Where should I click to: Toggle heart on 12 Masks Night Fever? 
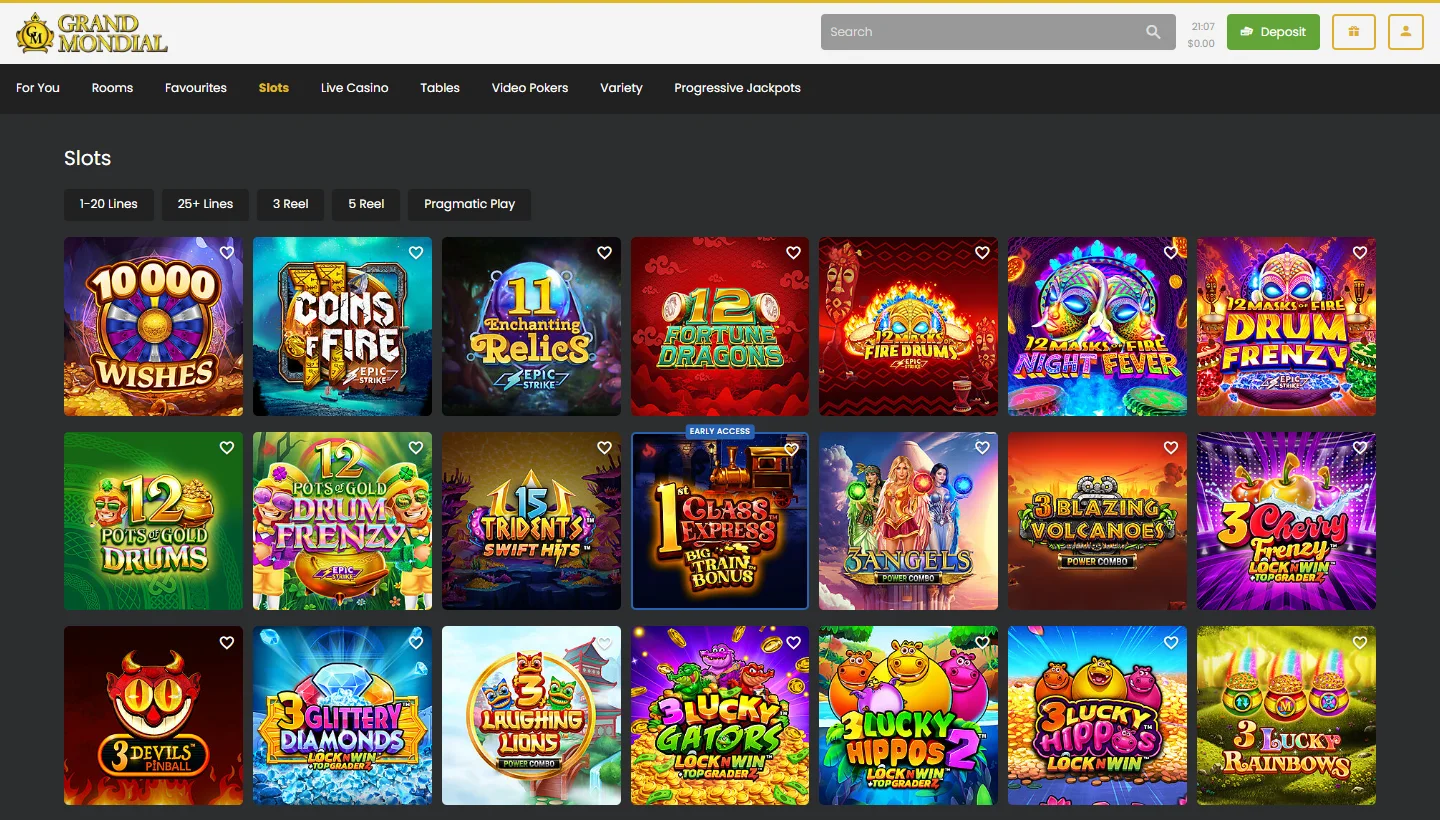1171,253
